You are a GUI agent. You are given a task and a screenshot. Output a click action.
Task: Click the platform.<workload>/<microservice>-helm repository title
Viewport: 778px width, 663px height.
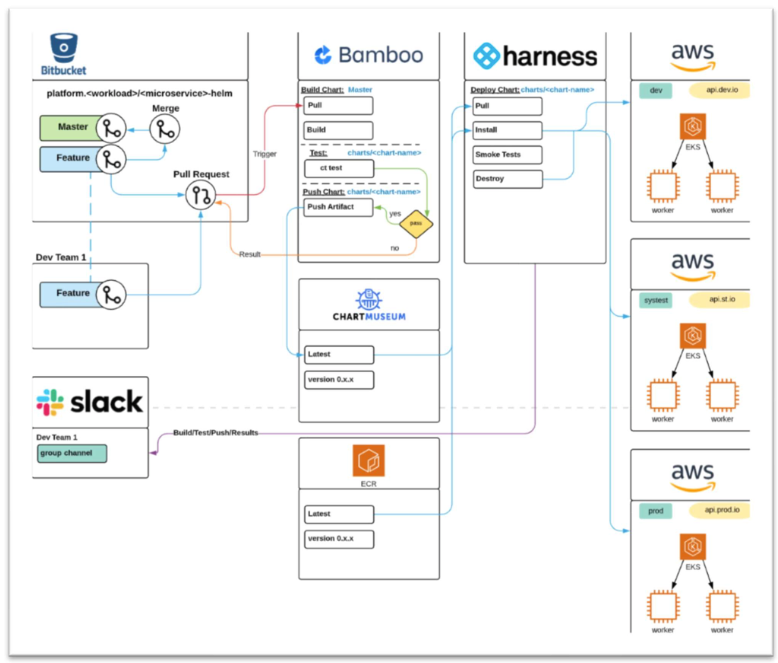[x=139, y=93]
